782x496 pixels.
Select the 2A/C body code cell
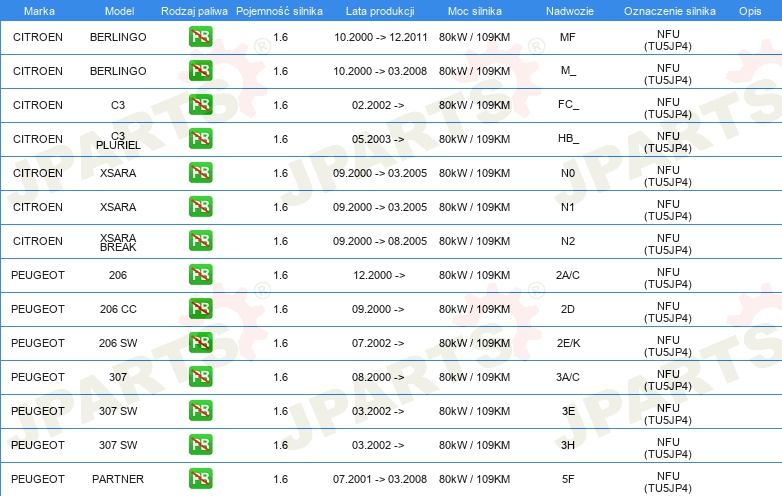tap(567, 275)
